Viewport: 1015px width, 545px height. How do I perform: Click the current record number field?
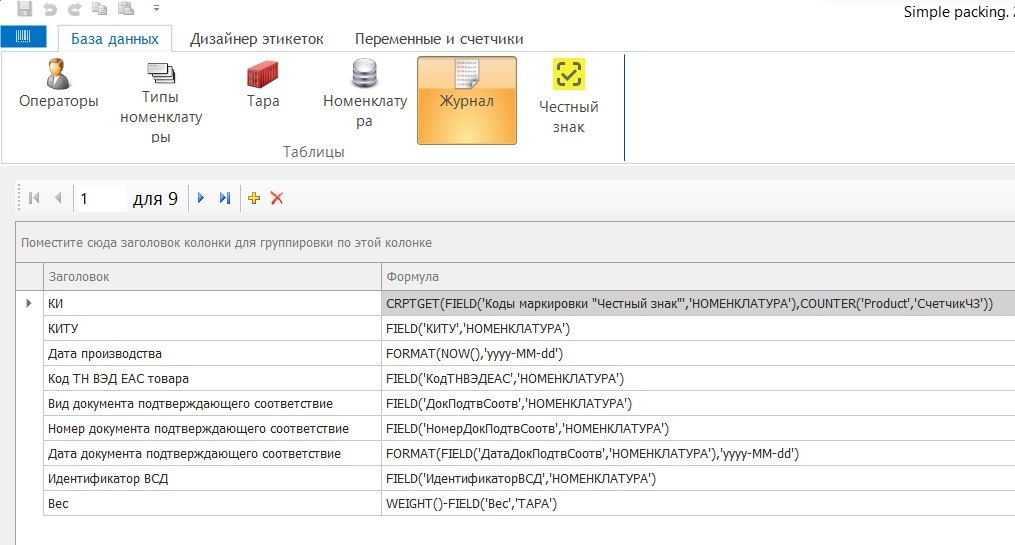point(100,198)
